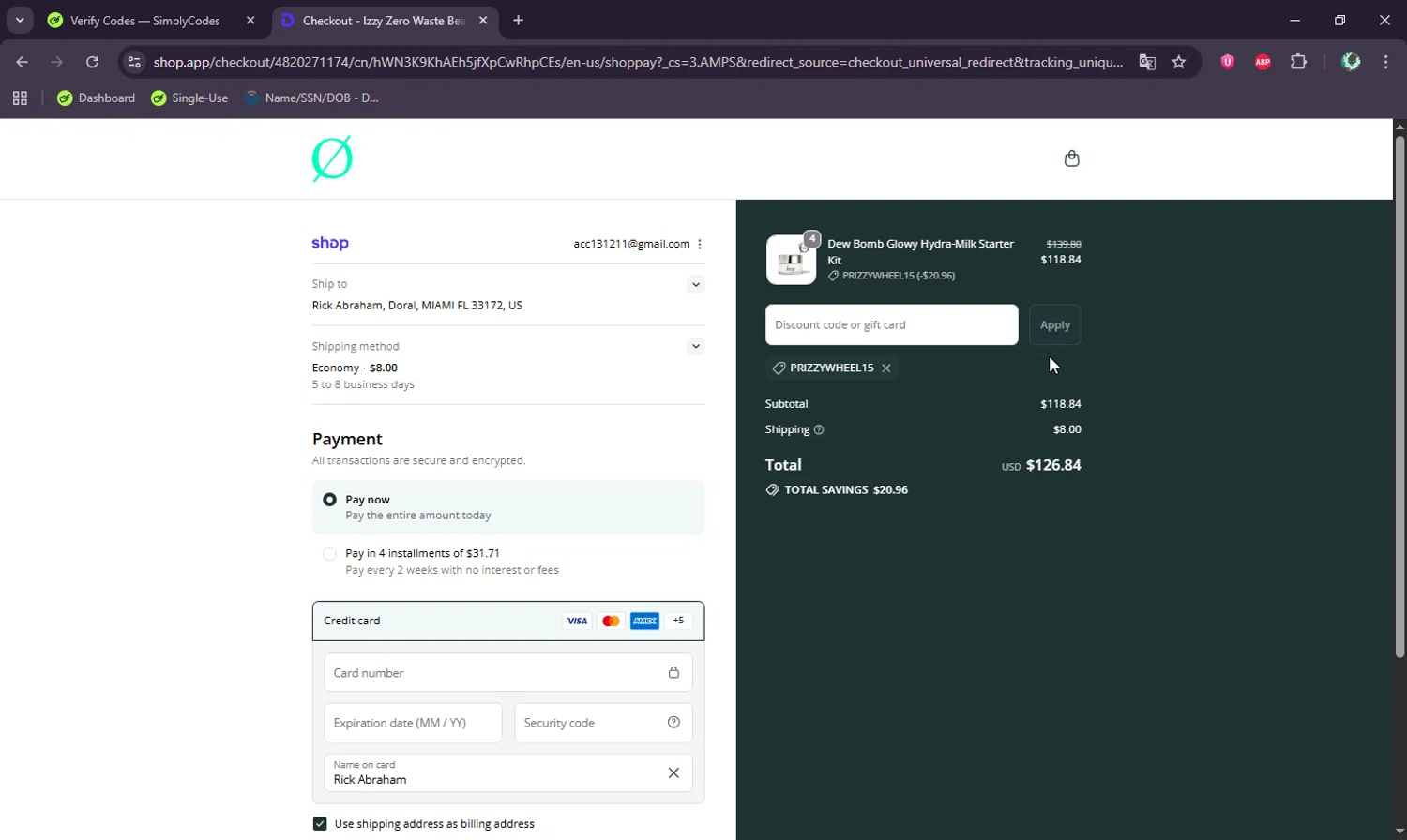Open the apps grid in bookmarks bar
The width and height of the screenshot is (1407, 840).
coord(20,97)
